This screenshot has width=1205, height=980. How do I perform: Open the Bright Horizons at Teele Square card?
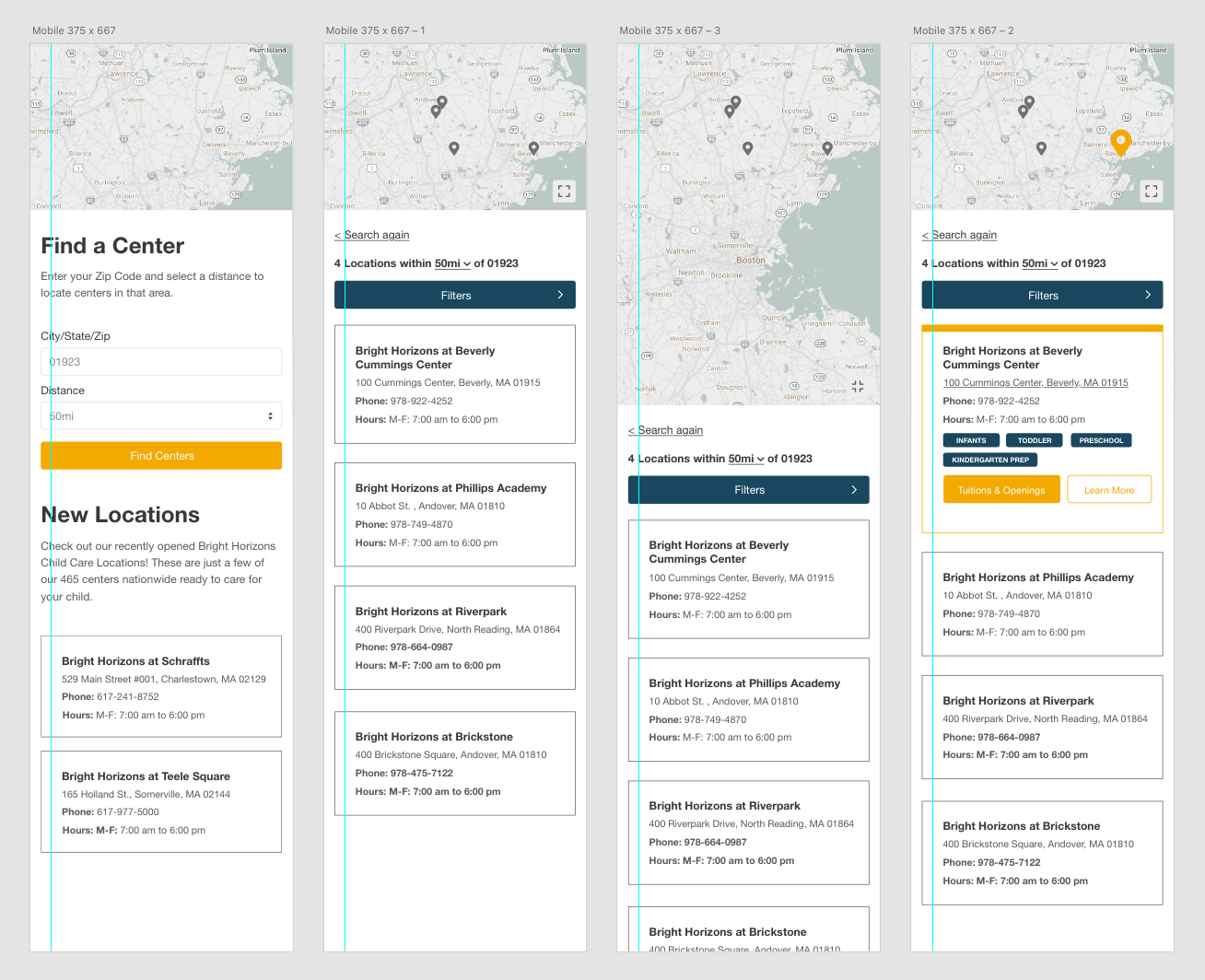[x=161, y=801]
